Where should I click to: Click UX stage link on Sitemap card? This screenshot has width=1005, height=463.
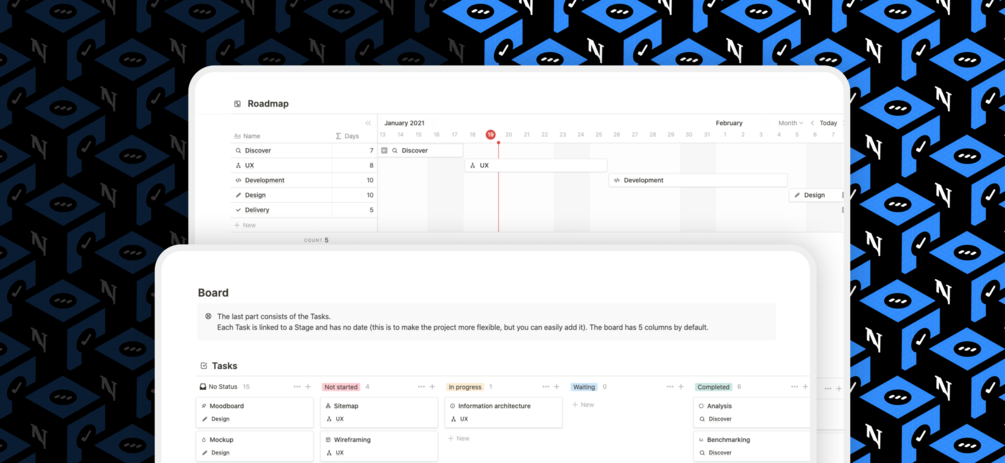click(335, 419)
